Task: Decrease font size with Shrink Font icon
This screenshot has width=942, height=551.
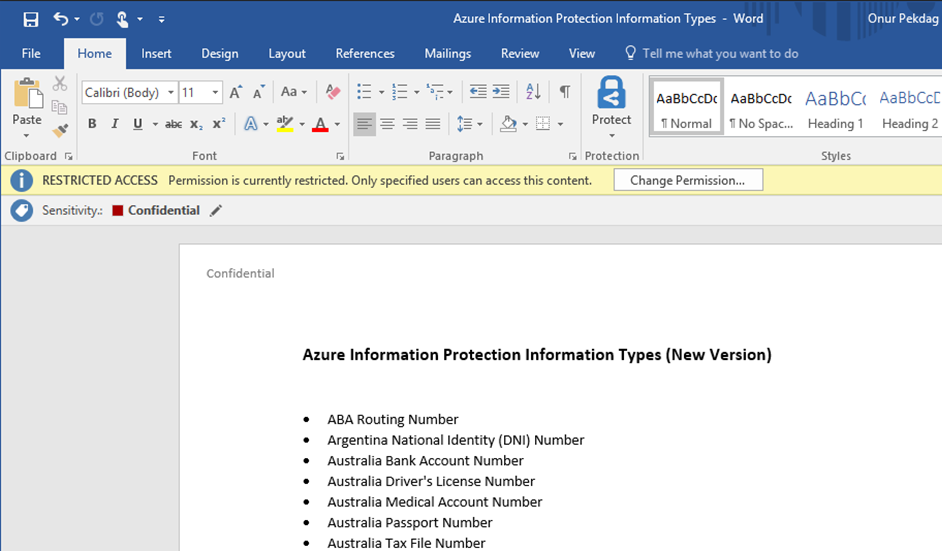Action: click(x=258, y=92)
